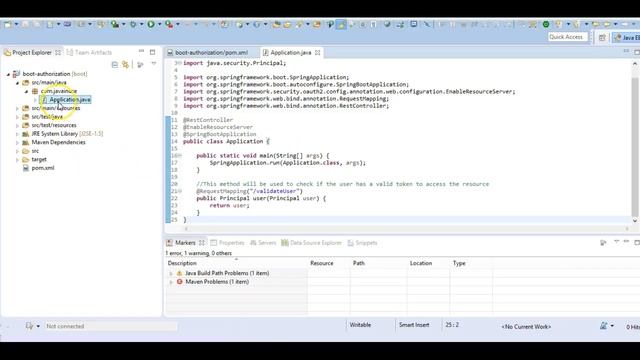The width and height of the screenshot is (640, 360).
Task: Click the Debug bug toolbar icon
Action: tap(133, 24)
